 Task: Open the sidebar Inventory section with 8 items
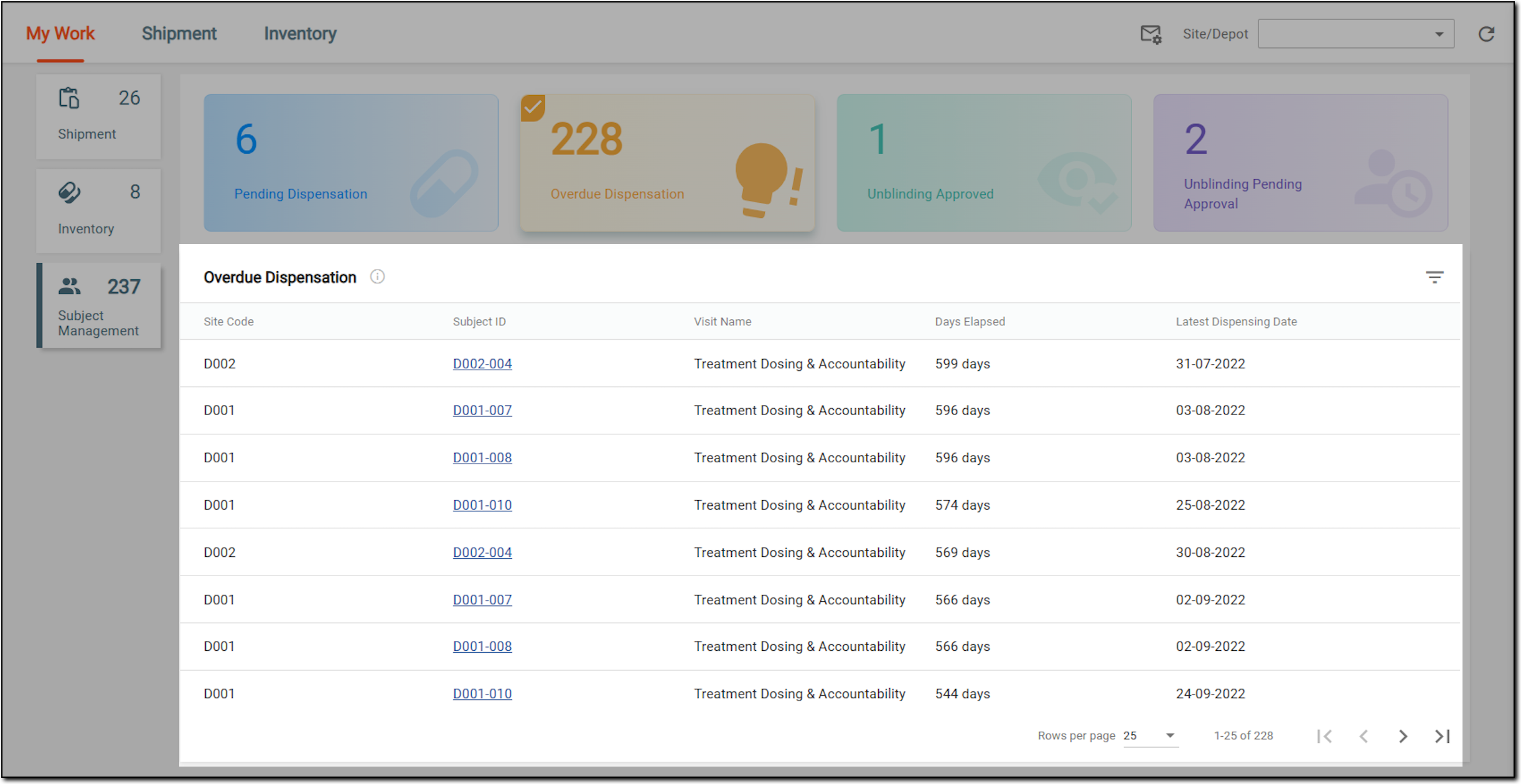tap(98, 211)
